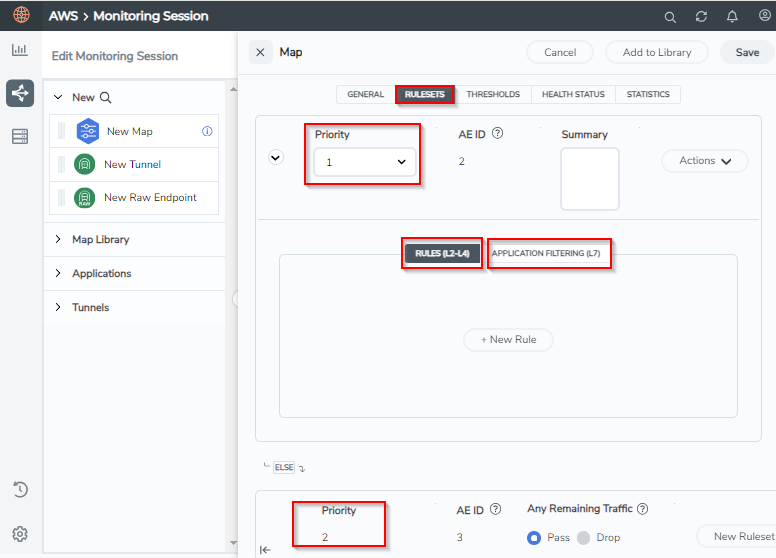Screen dimensions: 776x558
Task: Open the settings gear sidebar icon
Action: pos(20,534)
